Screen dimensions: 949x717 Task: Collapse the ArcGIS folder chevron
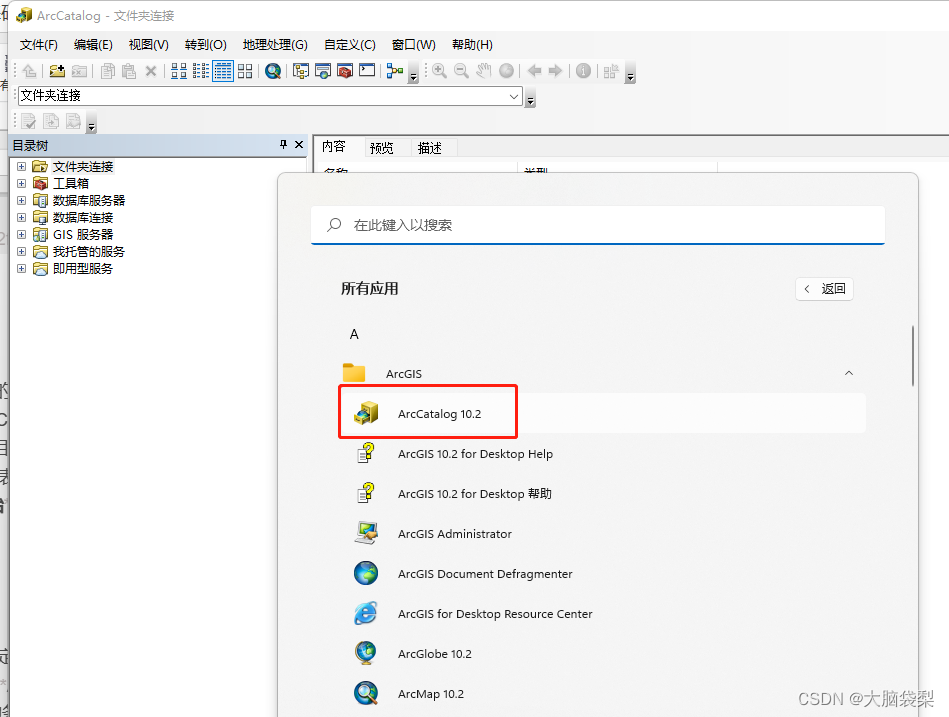tap(849, 373)
